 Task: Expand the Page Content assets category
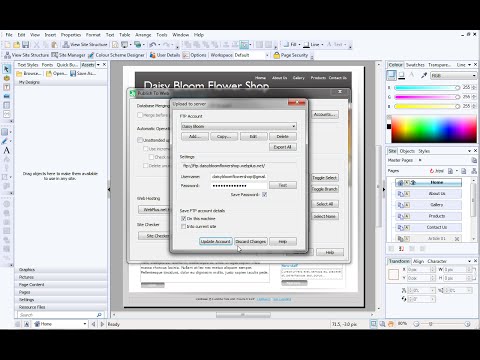tap(61, 285)
